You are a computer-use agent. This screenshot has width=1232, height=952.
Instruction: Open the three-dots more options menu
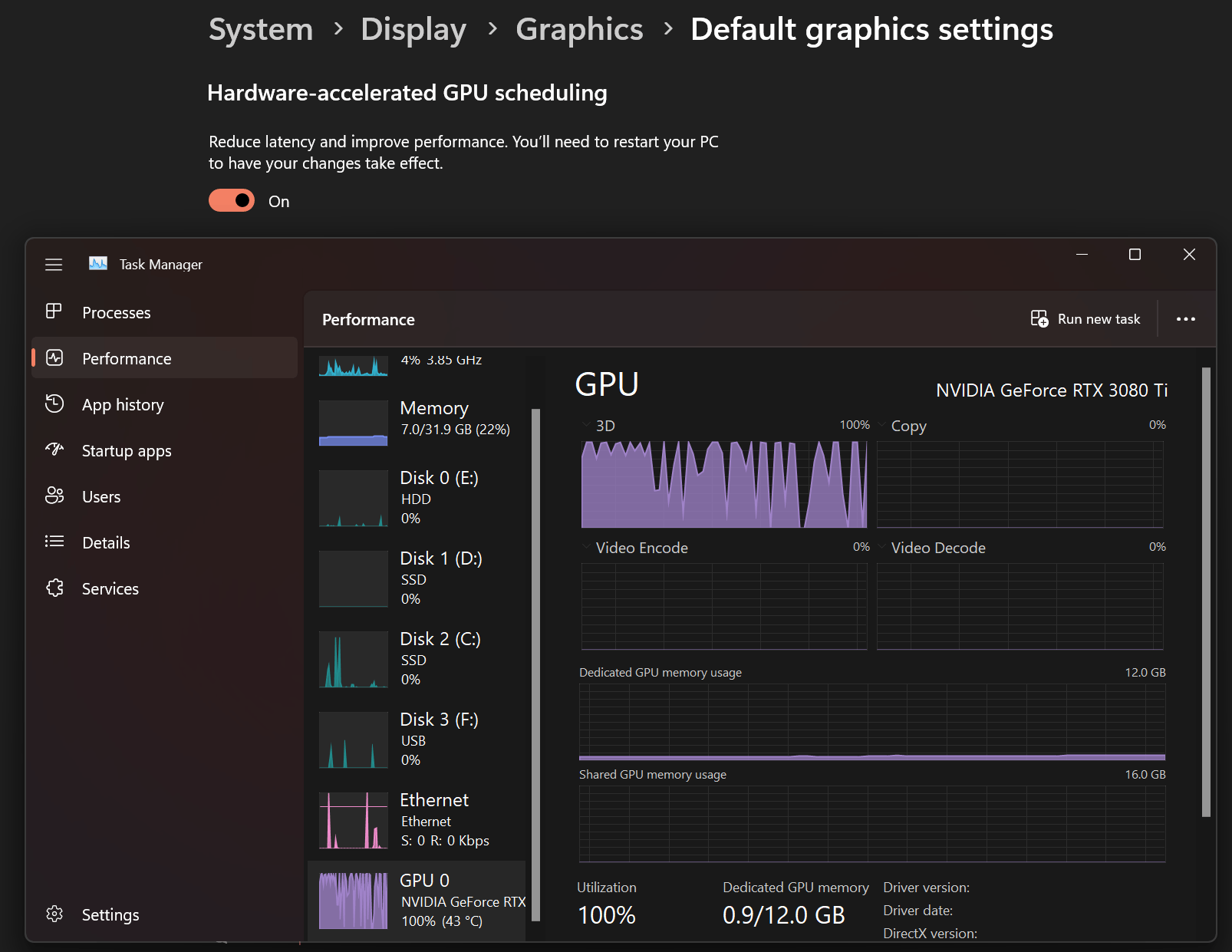[x=1186, y=319]
